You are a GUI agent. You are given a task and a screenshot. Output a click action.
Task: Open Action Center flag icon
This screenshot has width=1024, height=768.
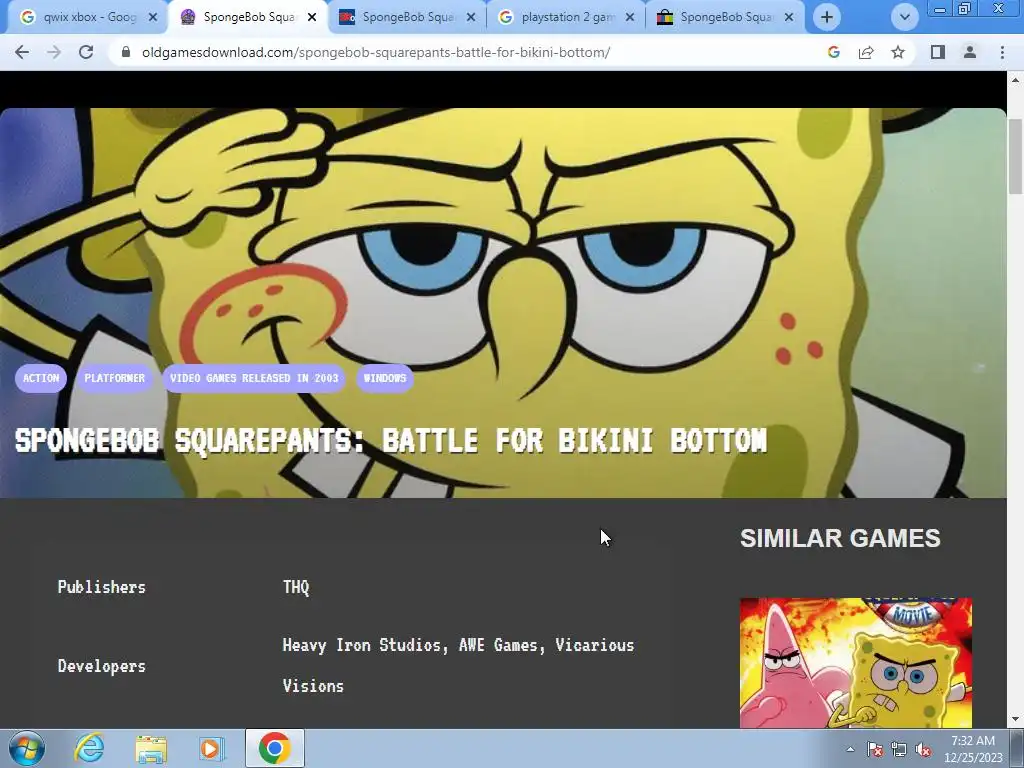875,750
